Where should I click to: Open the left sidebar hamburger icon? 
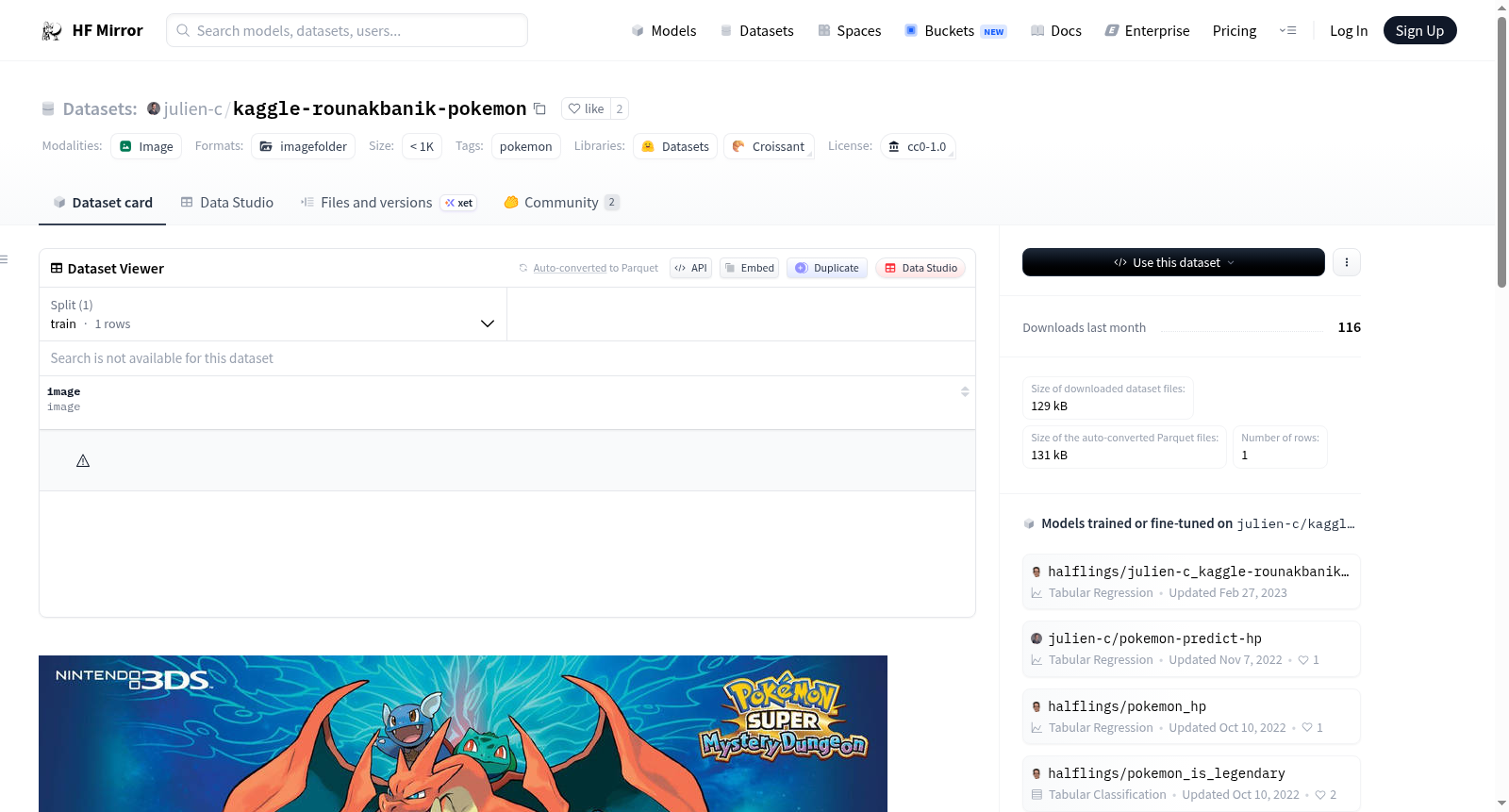click(4, 259)
